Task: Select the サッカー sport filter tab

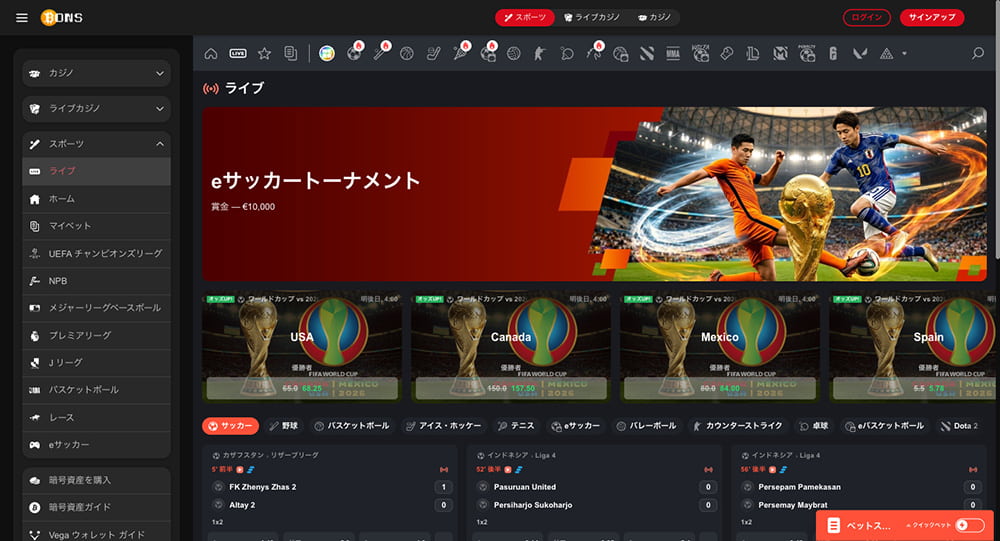Action: [x=230, y=426]
